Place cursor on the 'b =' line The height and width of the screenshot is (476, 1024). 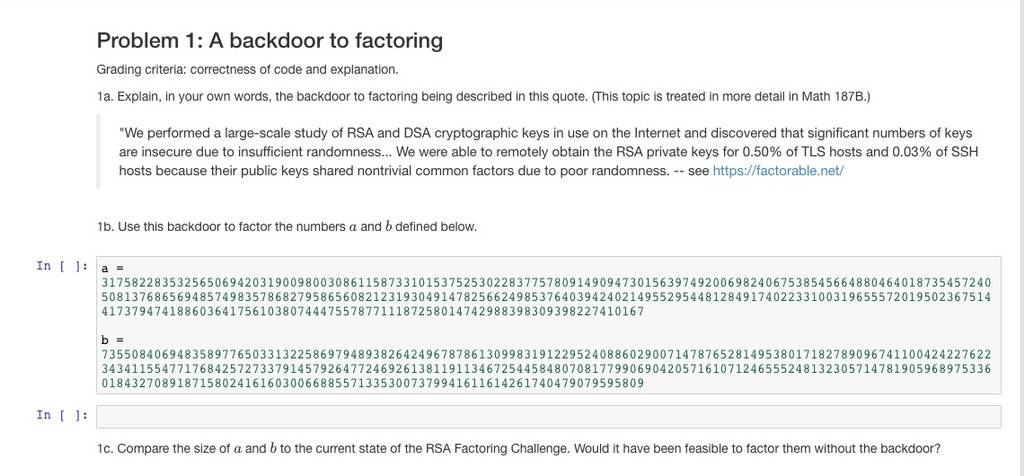tap(112, 340)
